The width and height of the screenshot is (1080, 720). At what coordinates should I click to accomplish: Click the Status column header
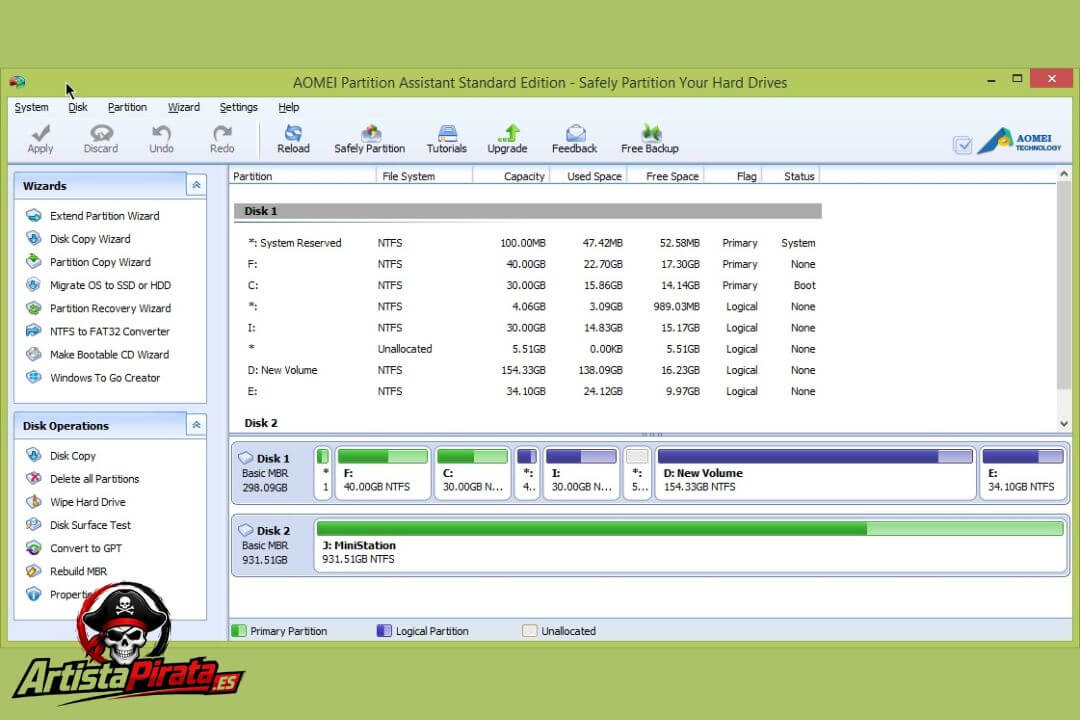click(x=792, y=176)
